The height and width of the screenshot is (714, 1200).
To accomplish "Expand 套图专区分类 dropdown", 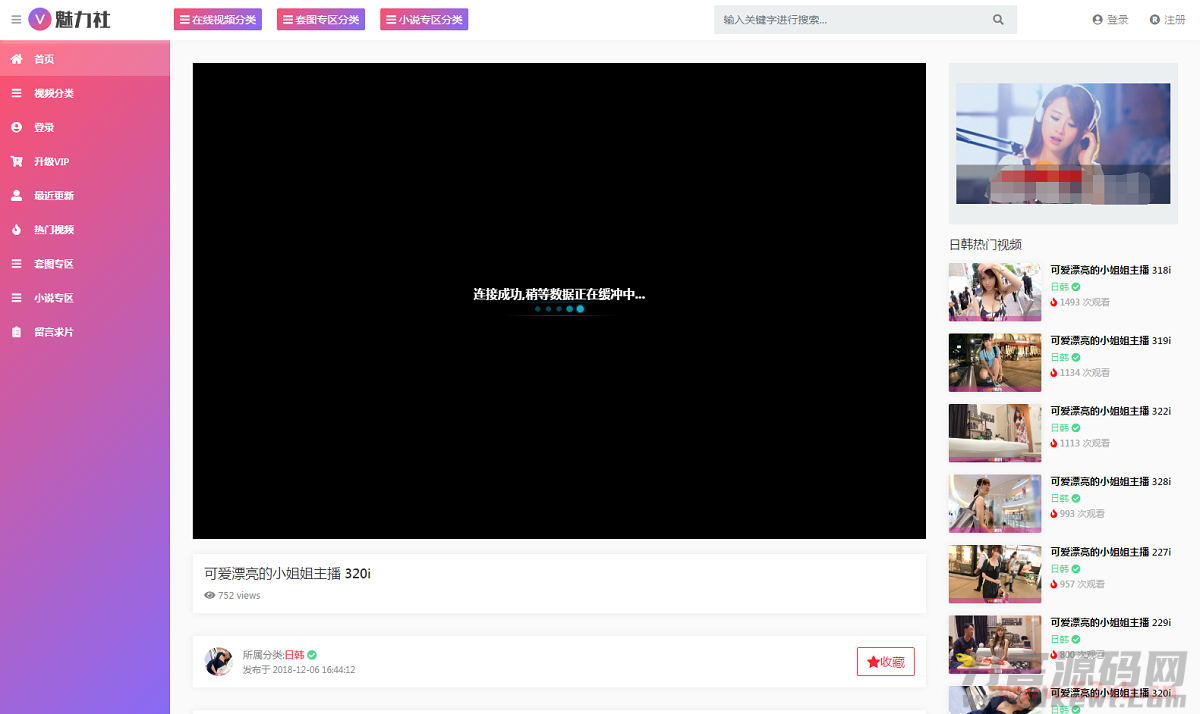I will (x=321, y=20).
